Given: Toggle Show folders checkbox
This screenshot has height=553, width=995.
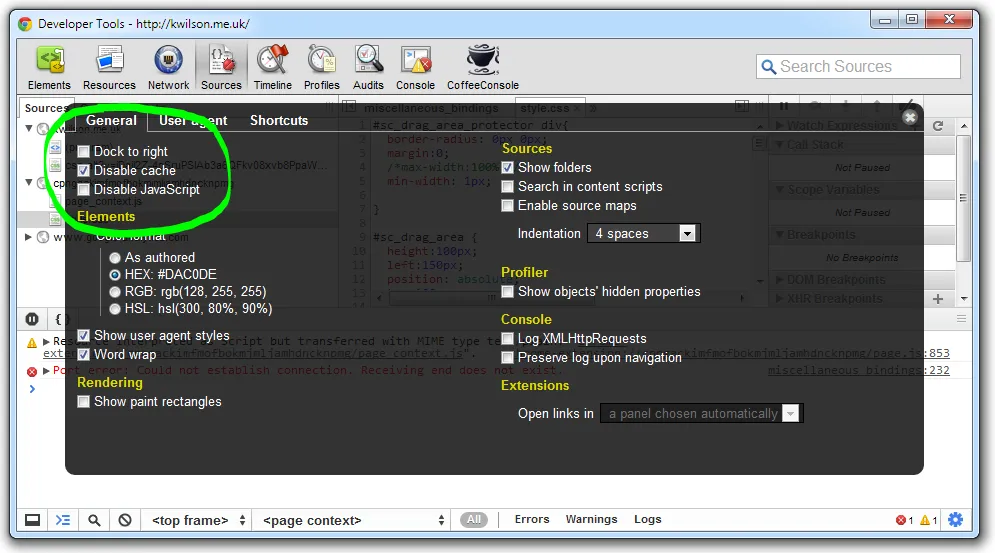Looking at the screenshot, I should pos(507,168).
